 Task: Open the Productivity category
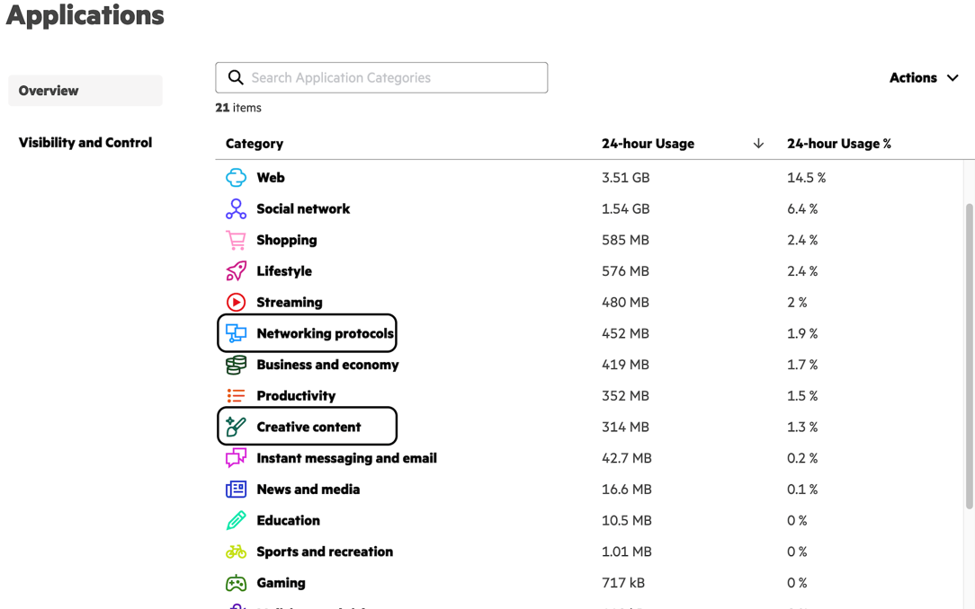tap(296, 396)
